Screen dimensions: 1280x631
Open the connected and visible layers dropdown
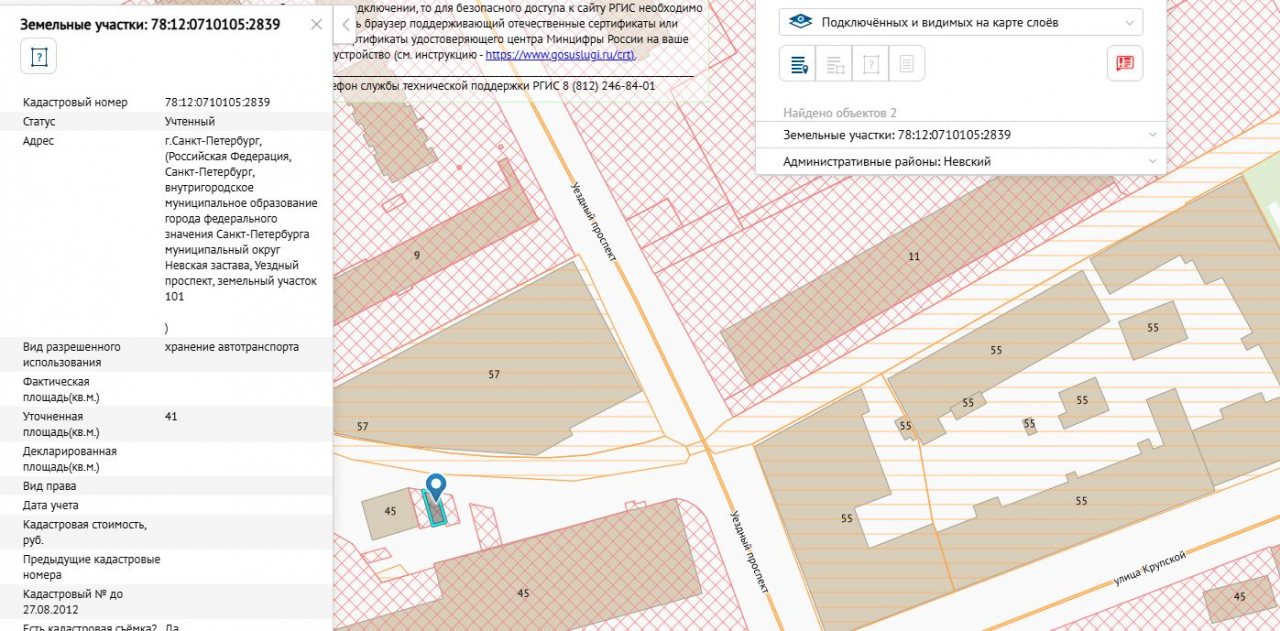[960, 22]
